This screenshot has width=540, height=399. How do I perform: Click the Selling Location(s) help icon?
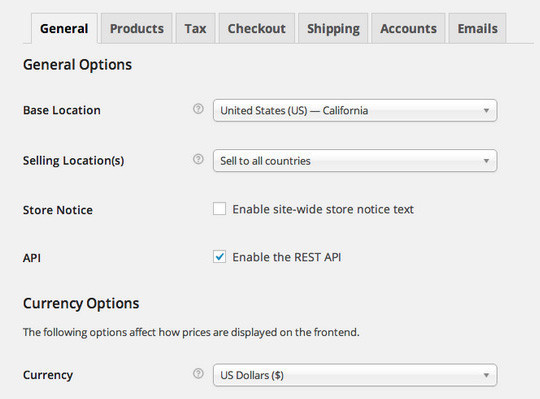point(198,159)
